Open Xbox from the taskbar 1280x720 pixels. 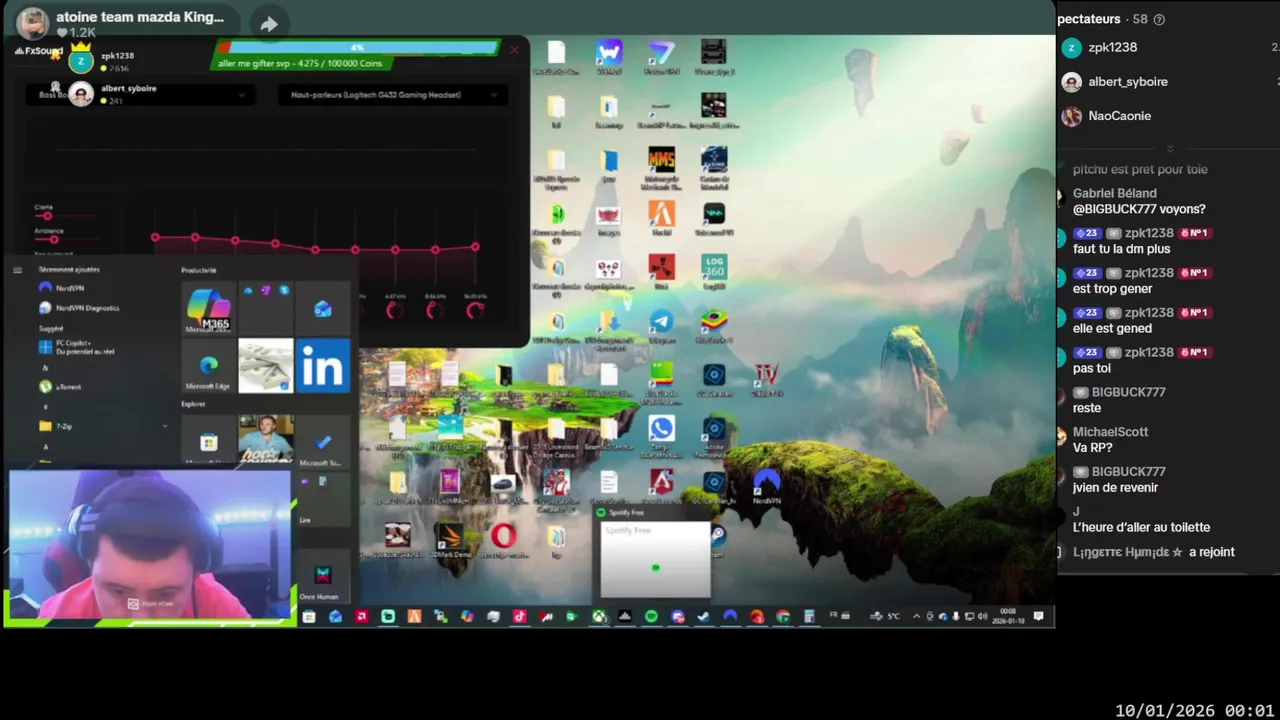(x=598, y=617)
